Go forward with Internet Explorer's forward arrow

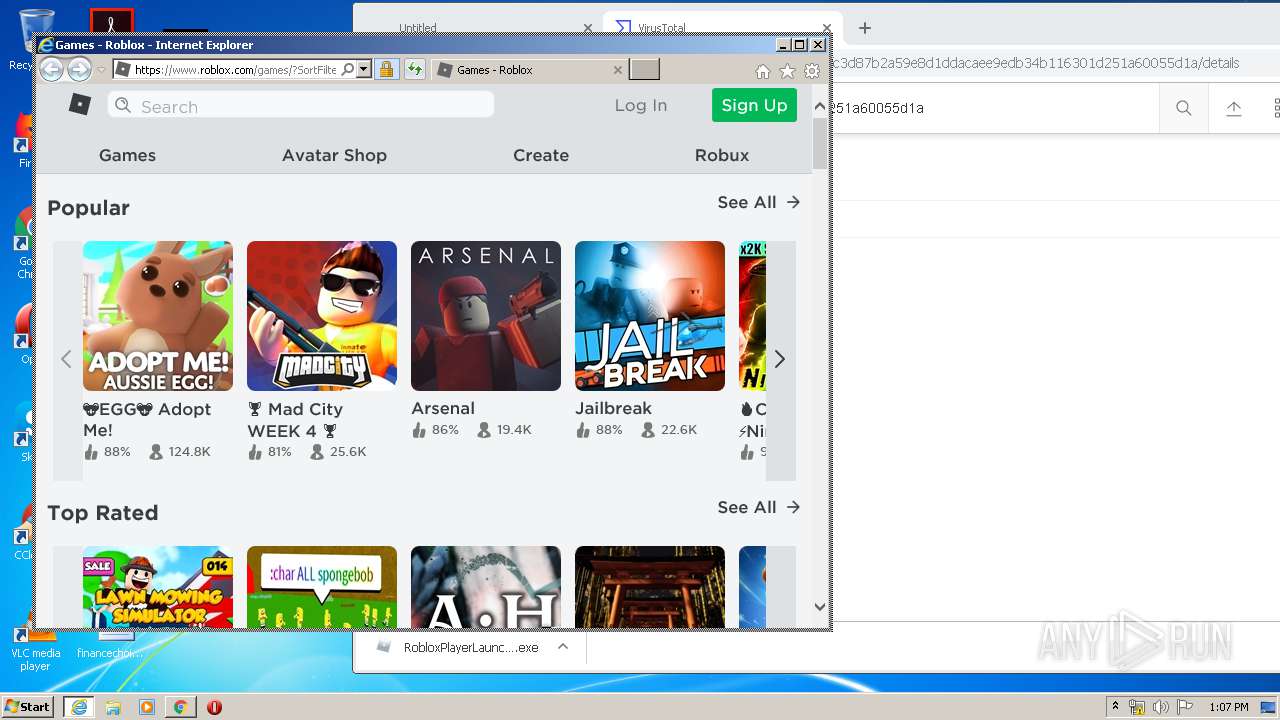(79, 69)
